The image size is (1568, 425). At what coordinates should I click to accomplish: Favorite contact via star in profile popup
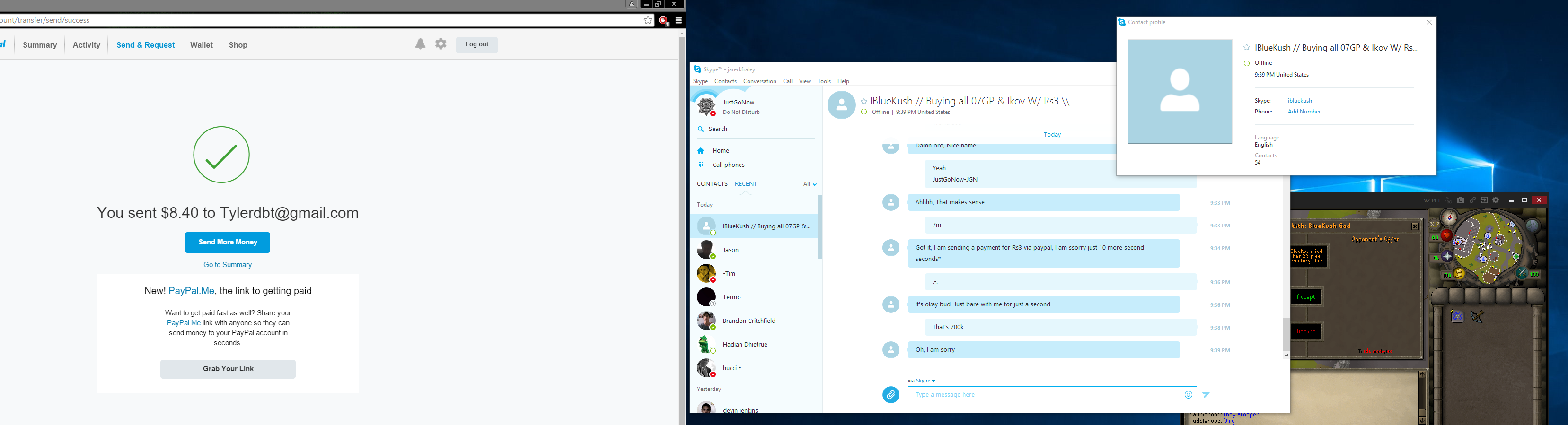(1247, 47)
